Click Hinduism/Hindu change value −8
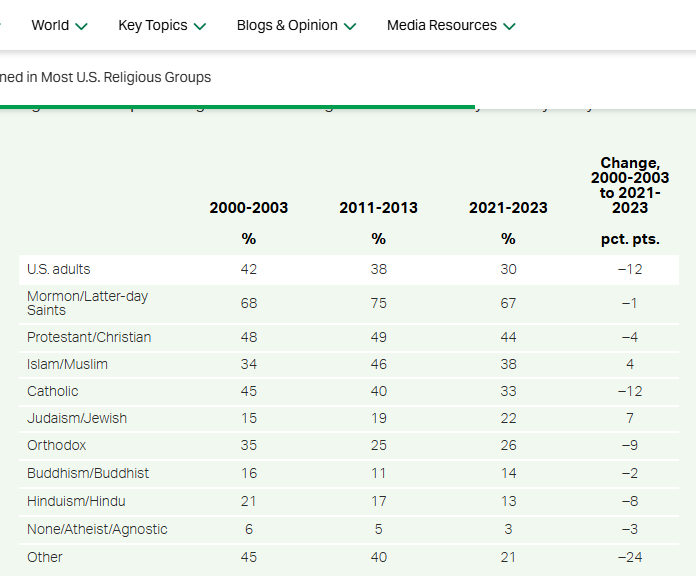 click(x=630, y=501)
